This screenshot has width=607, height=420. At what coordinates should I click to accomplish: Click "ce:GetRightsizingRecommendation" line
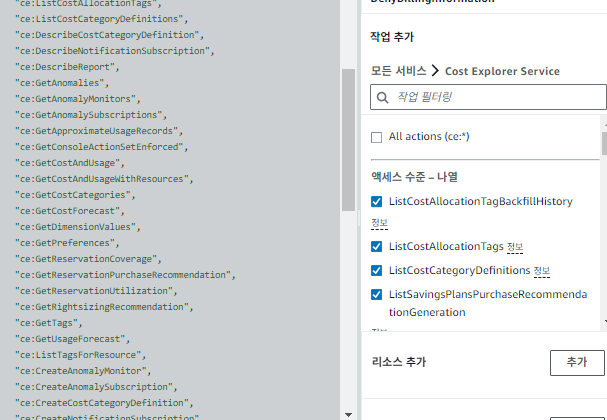[104, 307]
